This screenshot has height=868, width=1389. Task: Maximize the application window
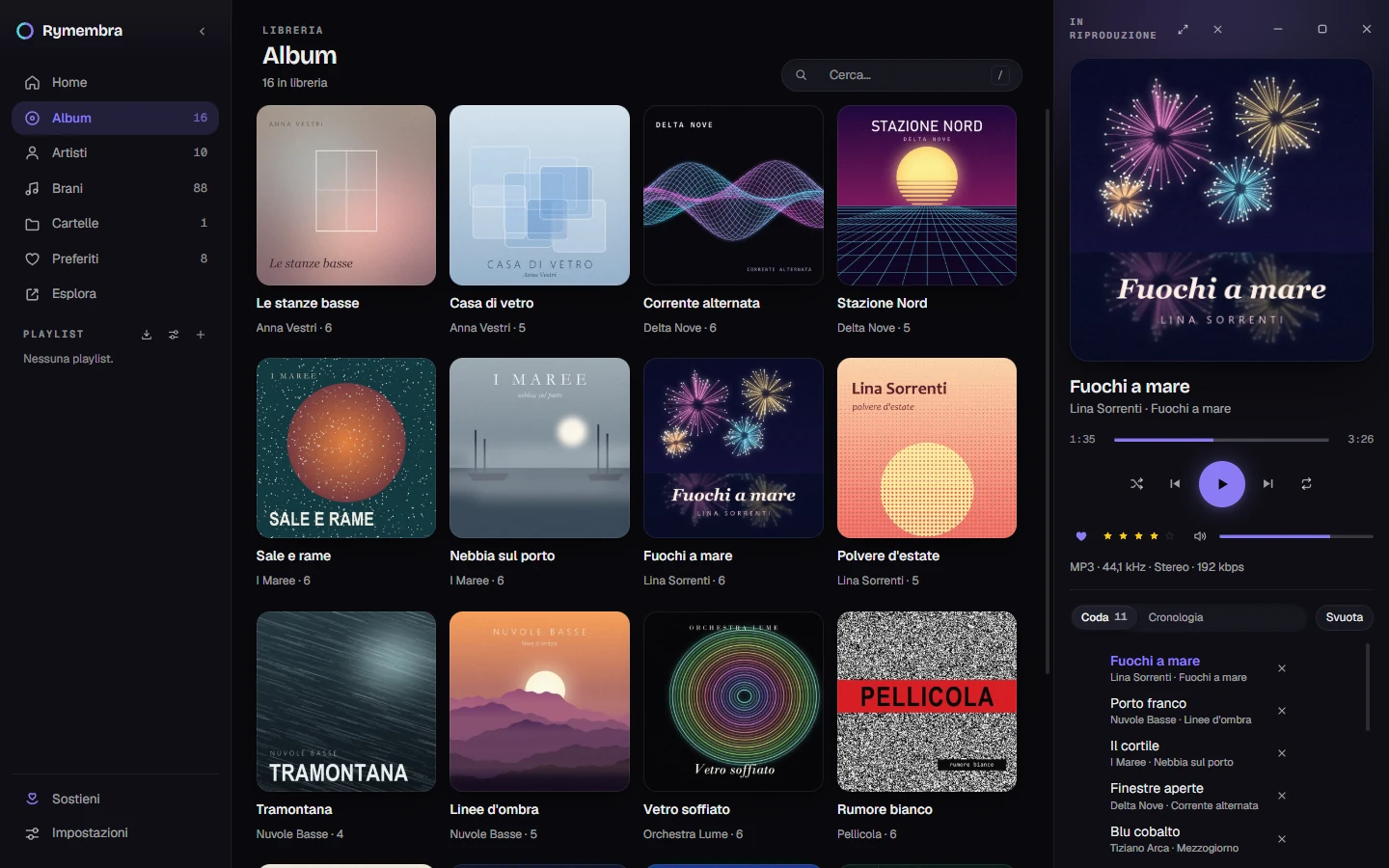pyautogui.click(x=1322, y=30)
